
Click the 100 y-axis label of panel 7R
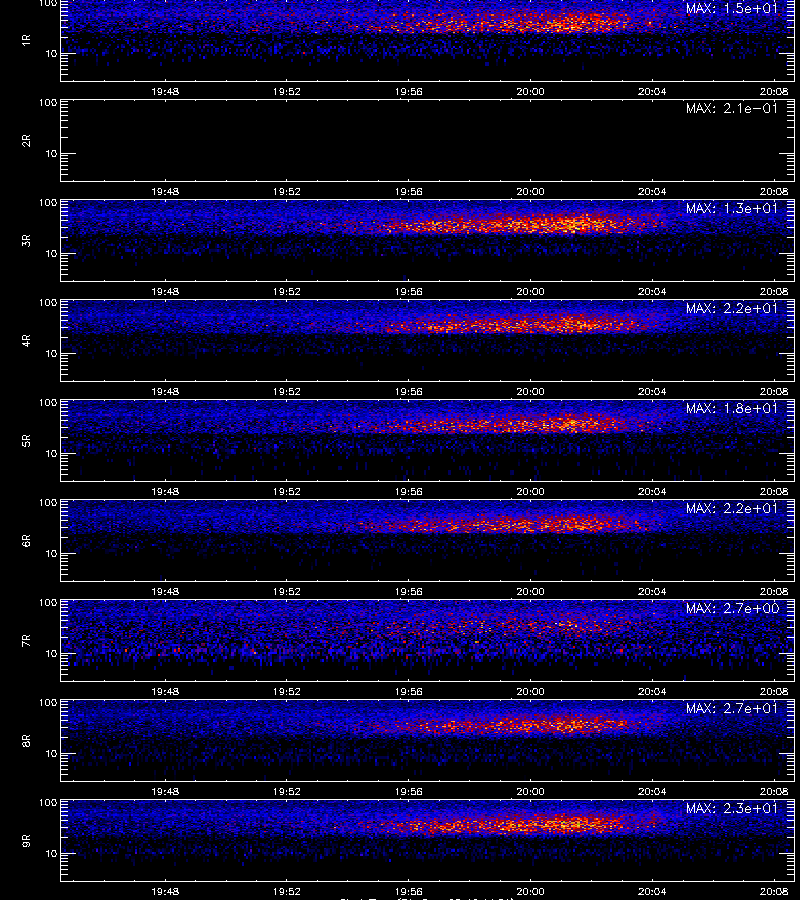(48, 603)
